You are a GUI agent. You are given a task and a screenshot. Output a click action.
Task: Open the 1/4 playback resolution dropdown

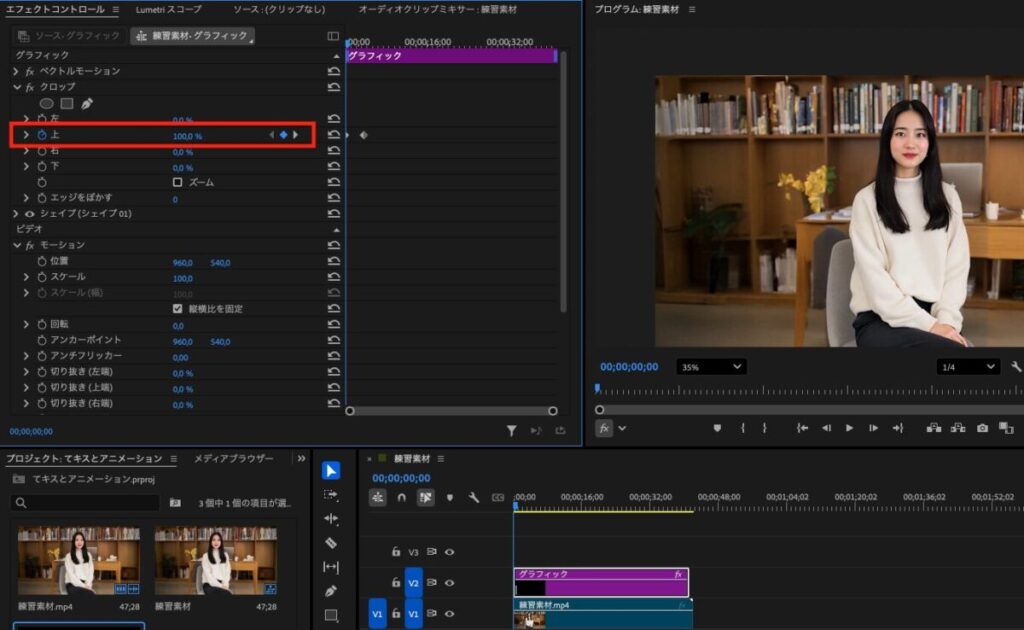[967, 367]
